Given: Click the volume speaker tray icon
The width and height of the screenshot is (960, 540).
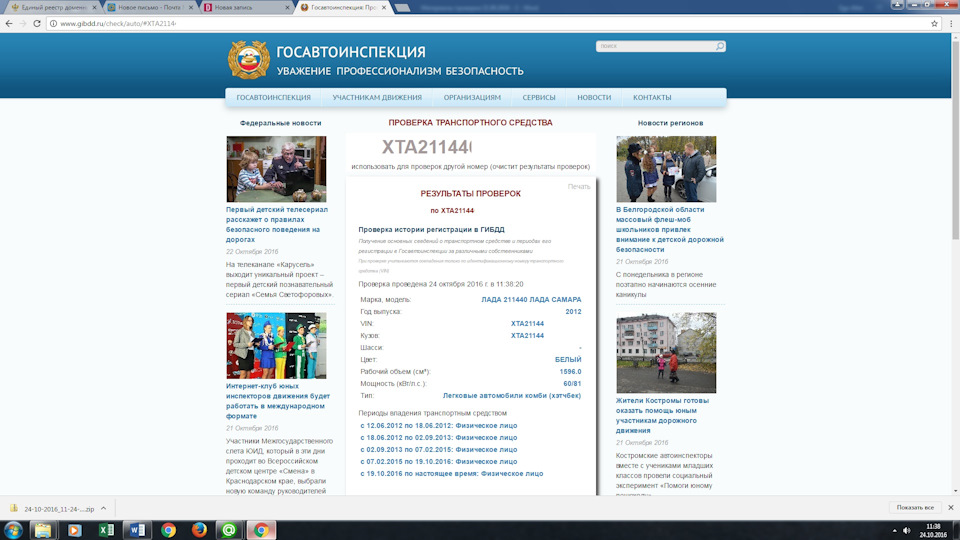Looking at the screenshot, I should pos(907,530).
